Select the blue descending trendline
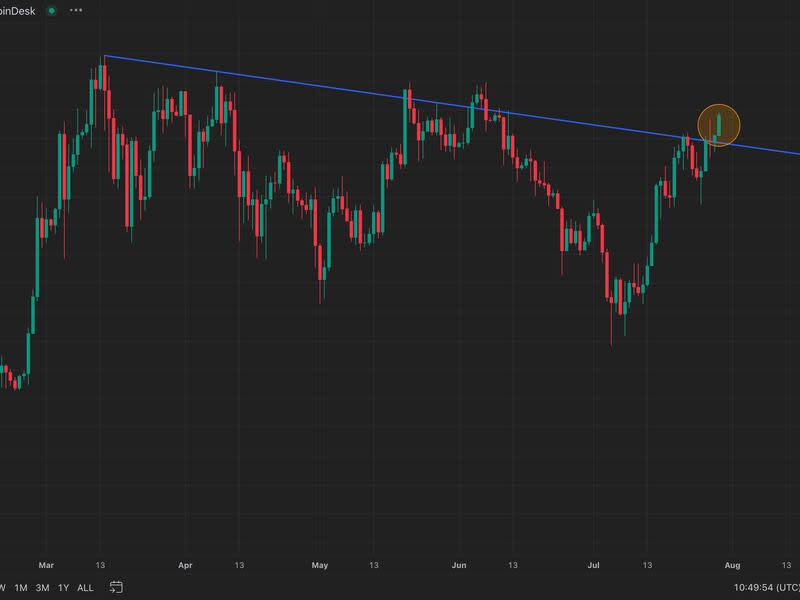The height and width of the screenshot is (600, 800). [452, 105]
